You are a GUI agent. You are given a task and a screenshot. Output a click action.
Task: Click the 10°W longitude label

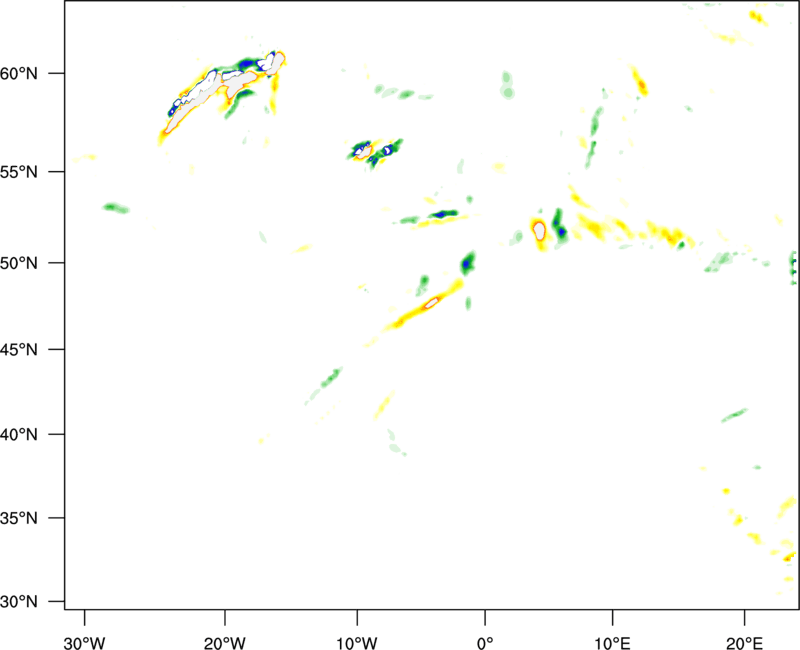(x=357, y=643)
